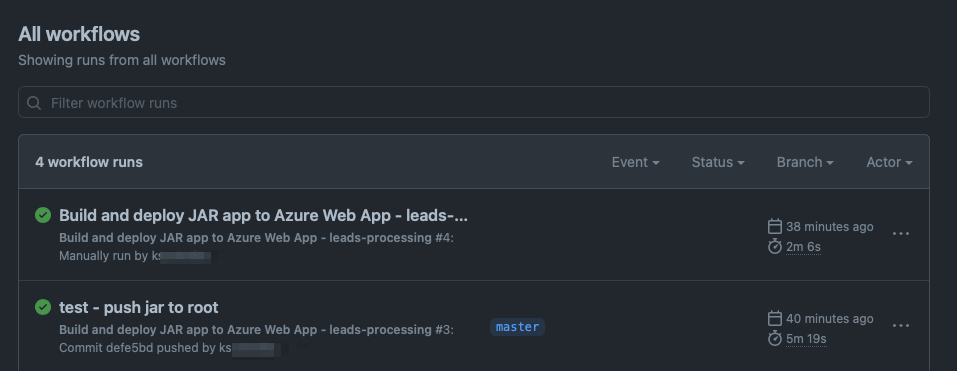The width and height of the screenshot is (957, 371).
Task: Click the green success check for test - push jar to root
Action: pyautogui.click(x=43, y=307)
